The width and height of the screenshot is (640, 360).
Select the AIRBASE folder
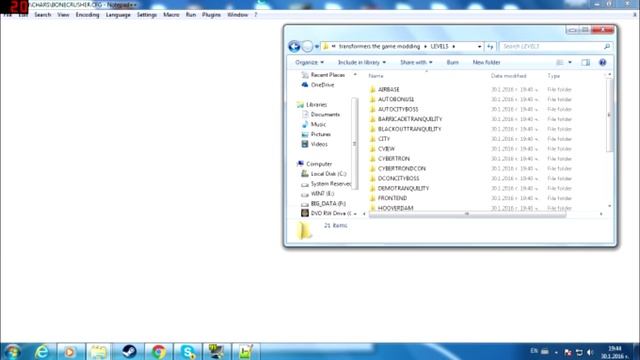[384, 89]
